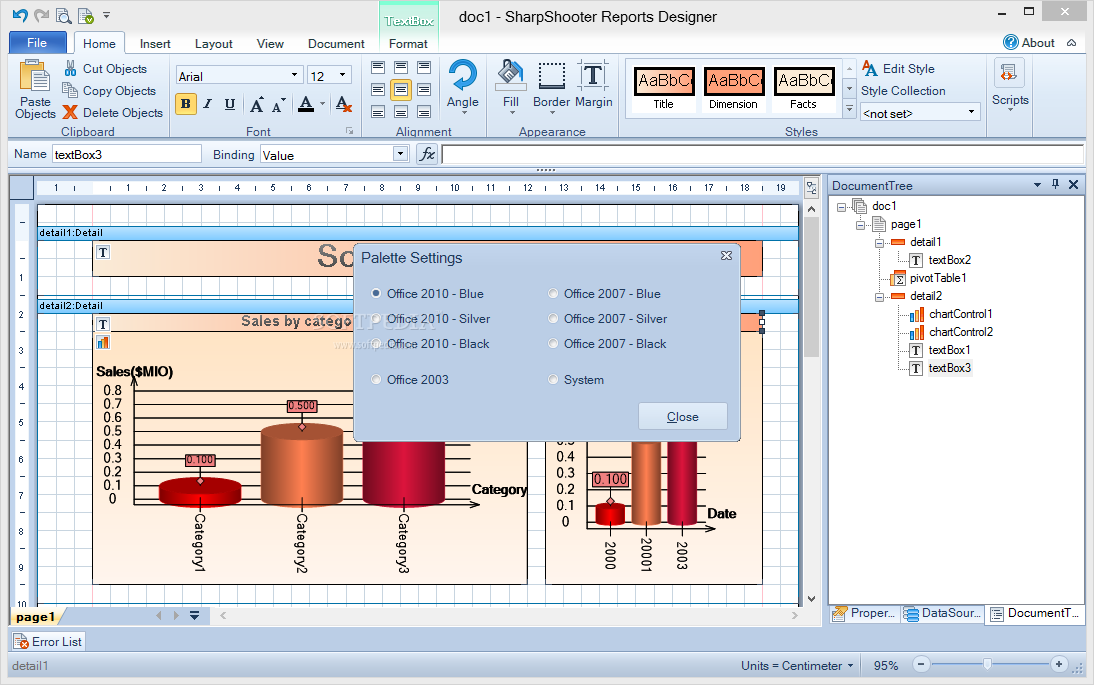The width and height of the screenshot is (1094, 685).
Task: Click the Paste Objects icon
Action: (x=35, y=75)
